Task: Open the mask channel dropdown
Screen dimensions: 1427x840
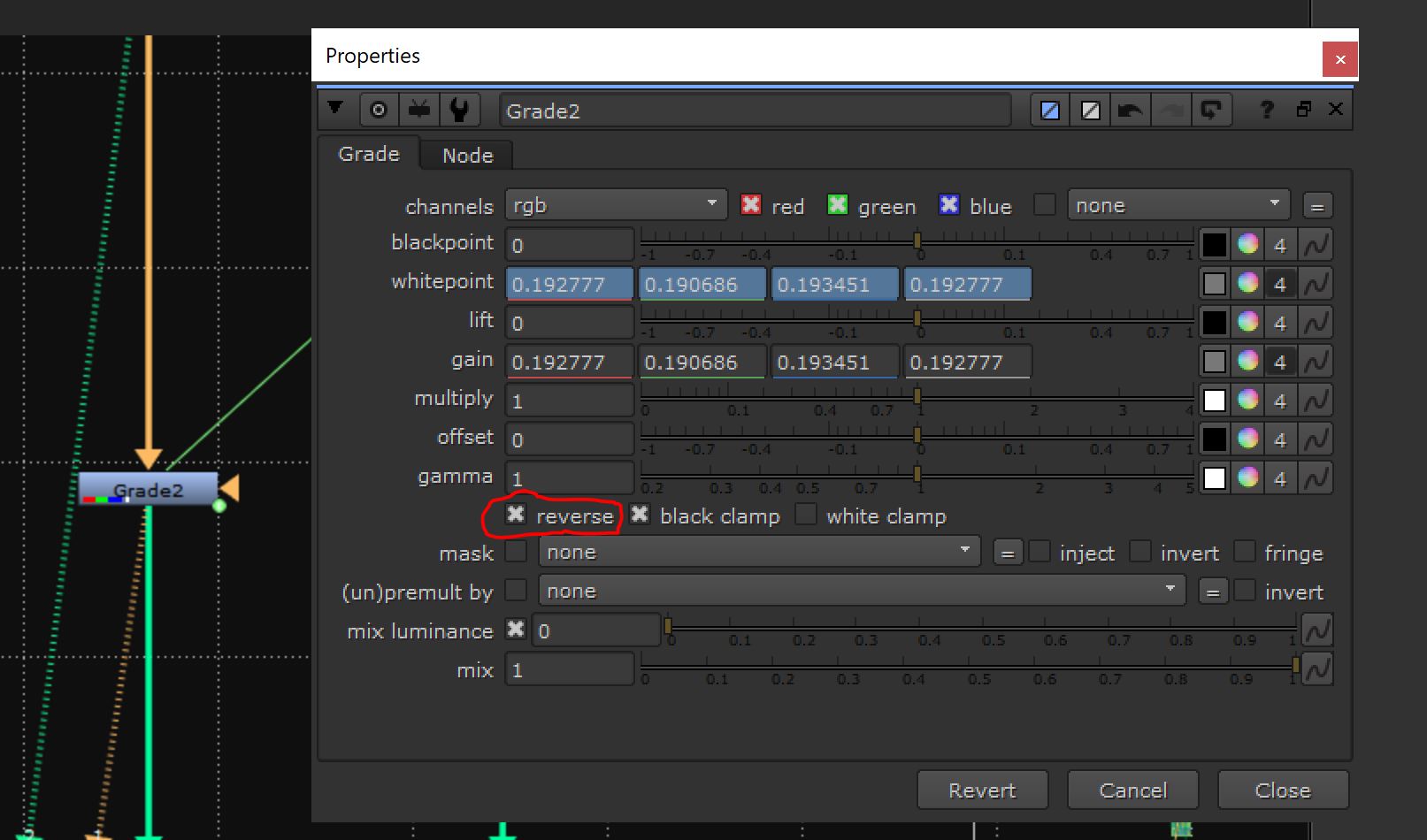Action: click(758, 553)
